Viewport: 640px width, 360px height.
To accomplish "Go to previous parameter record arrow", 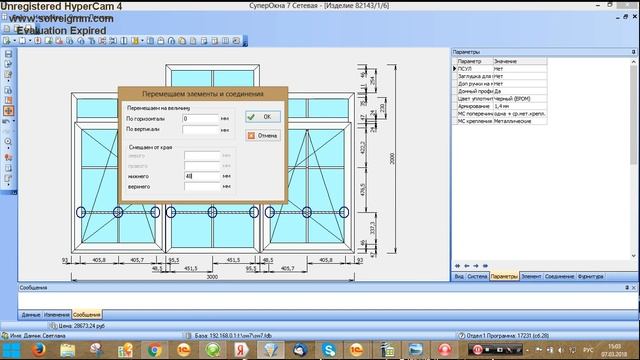I will 467,266.
